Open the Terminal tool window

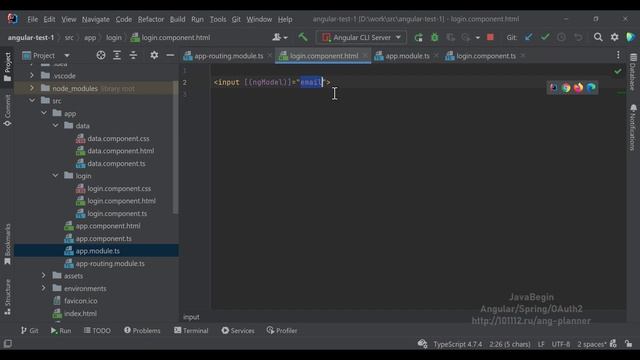(191, 330)
